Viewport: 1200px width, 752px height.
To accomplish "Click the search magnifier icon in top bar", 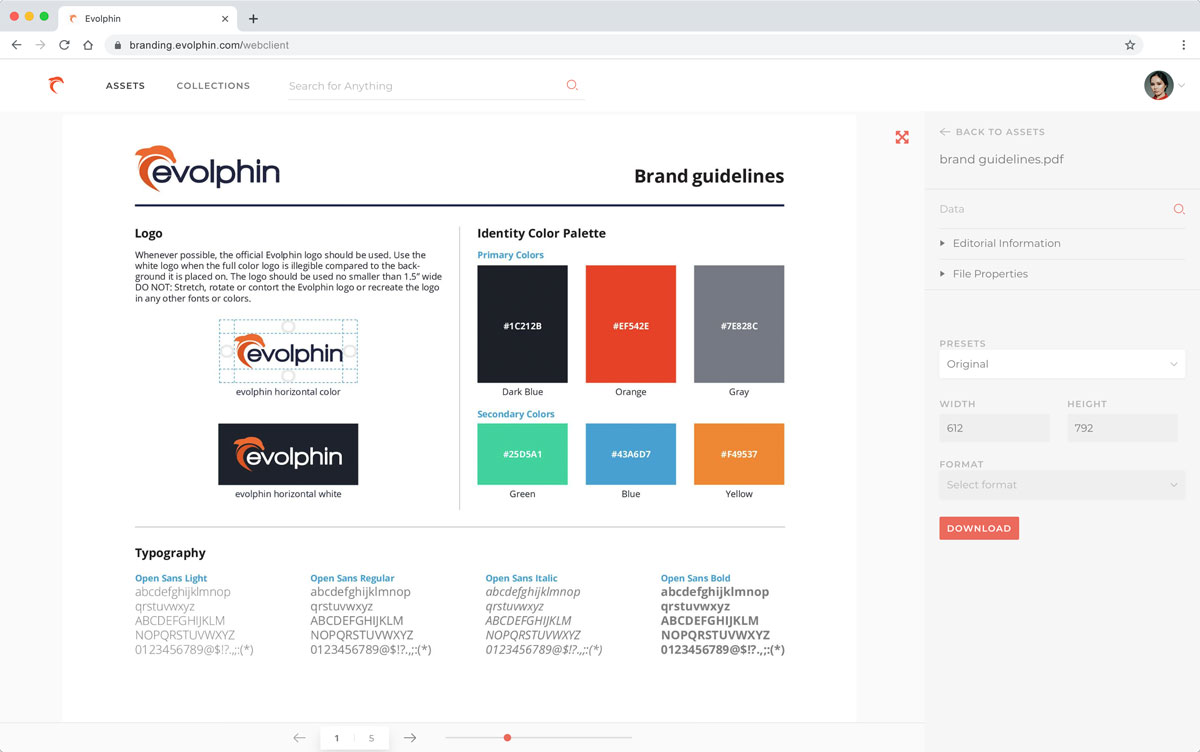I will (x=572, y=85).
